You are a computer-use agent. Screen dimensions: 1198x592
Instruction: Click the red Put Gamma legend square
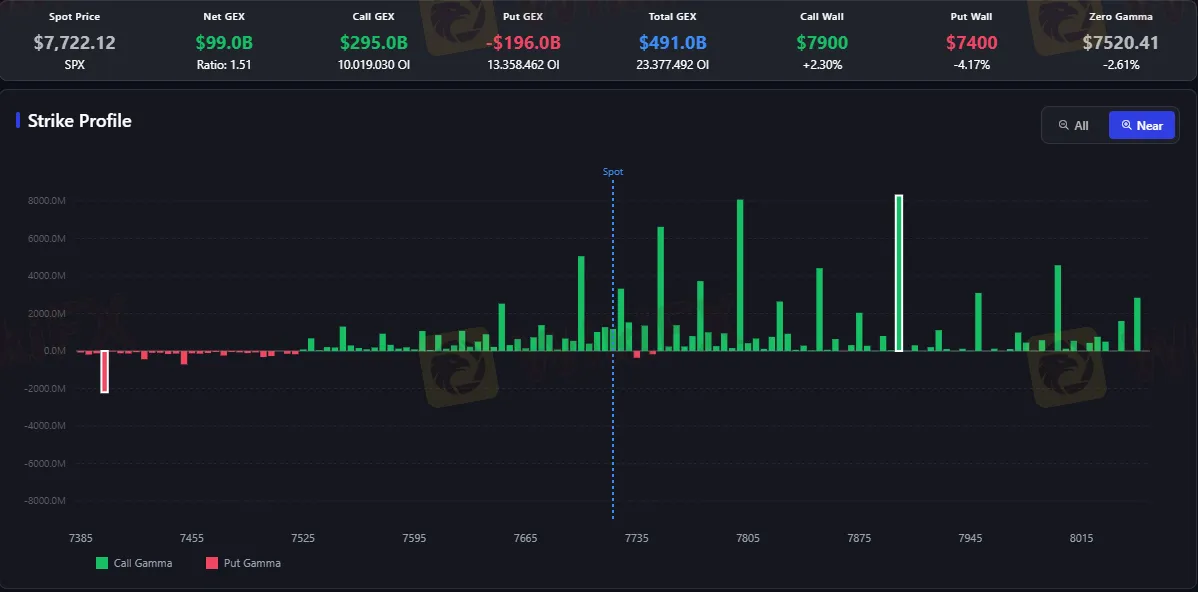point(212,563)
